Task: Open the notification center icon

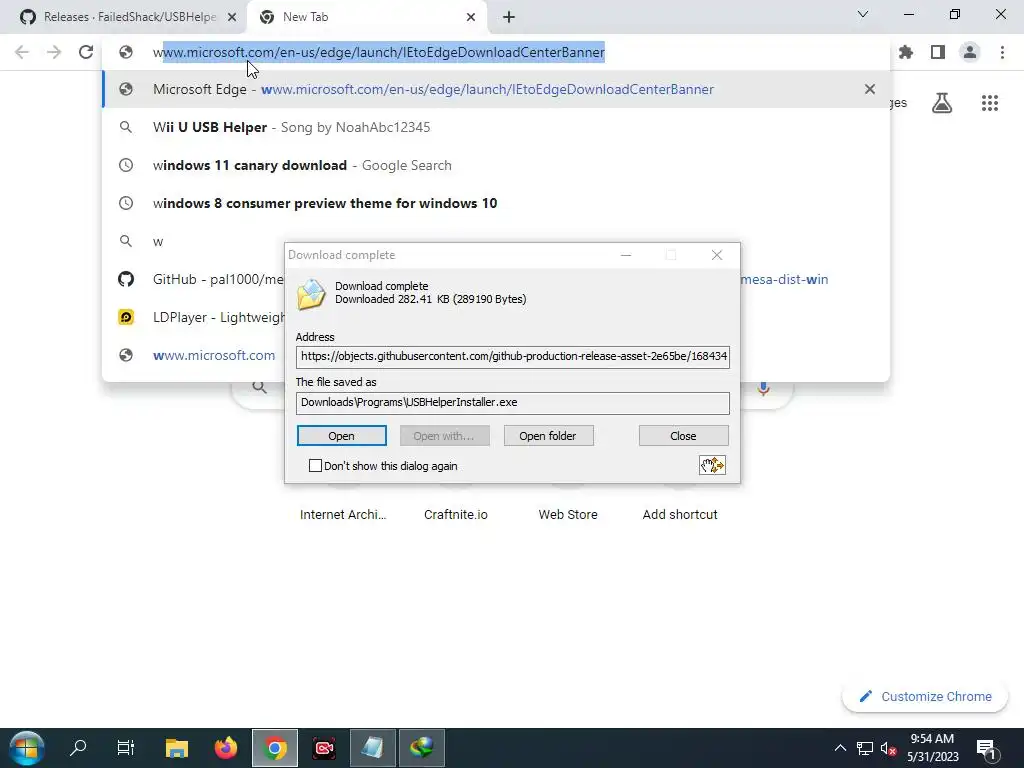Action: tap(987, 749)
